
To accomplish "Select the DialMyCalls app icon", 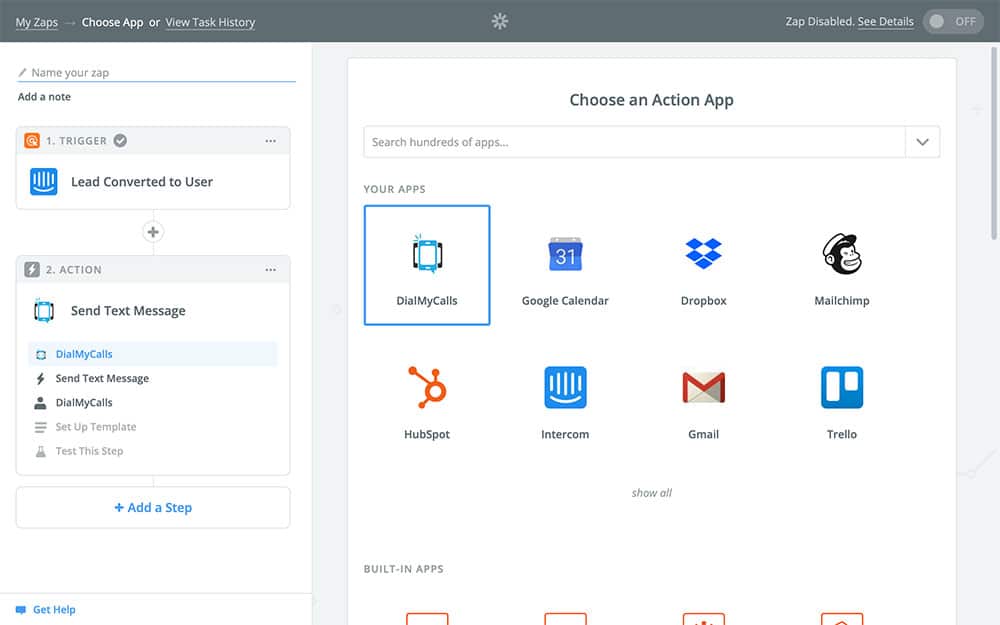I will point(427,254).
